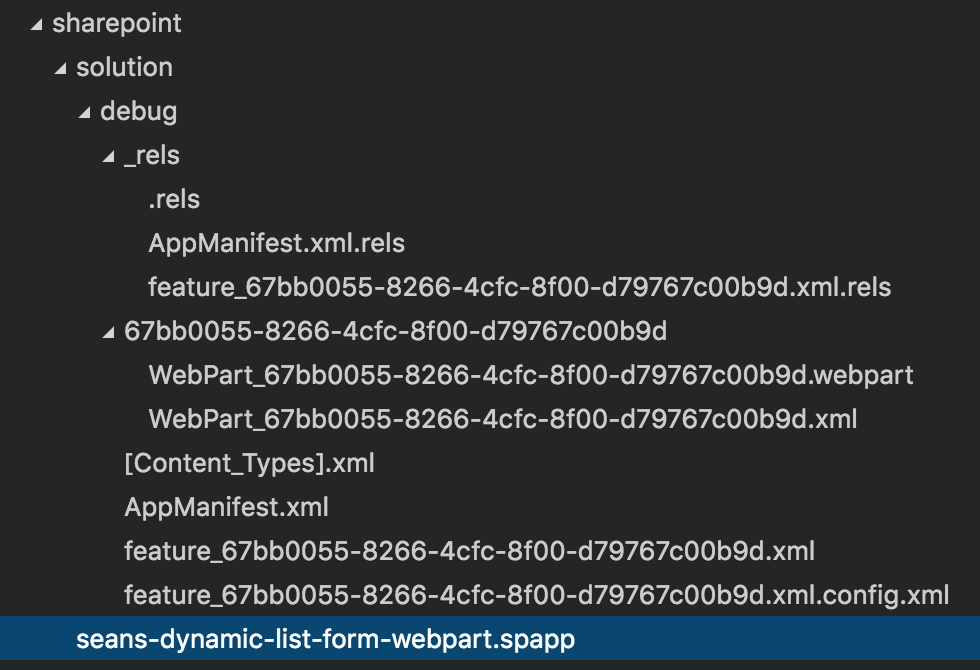The height and width of the screenshot is (670, 980).
Task: Click the debug folder label
Action: 139,112
